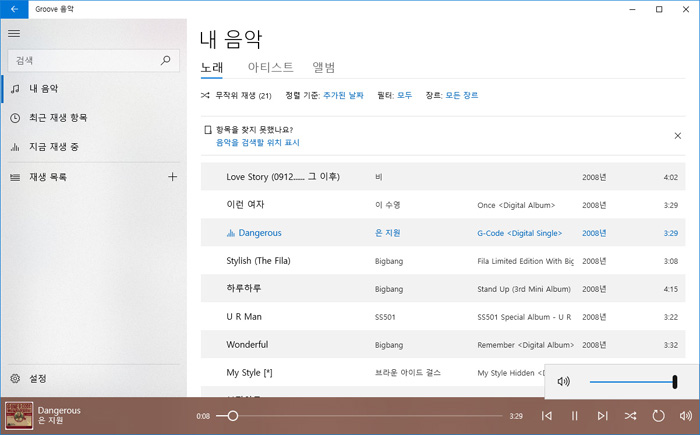Viewport: 700px width, 435px height.
Task: Toggle repeat in the playback bar
Action: click(x=658, y=416)
